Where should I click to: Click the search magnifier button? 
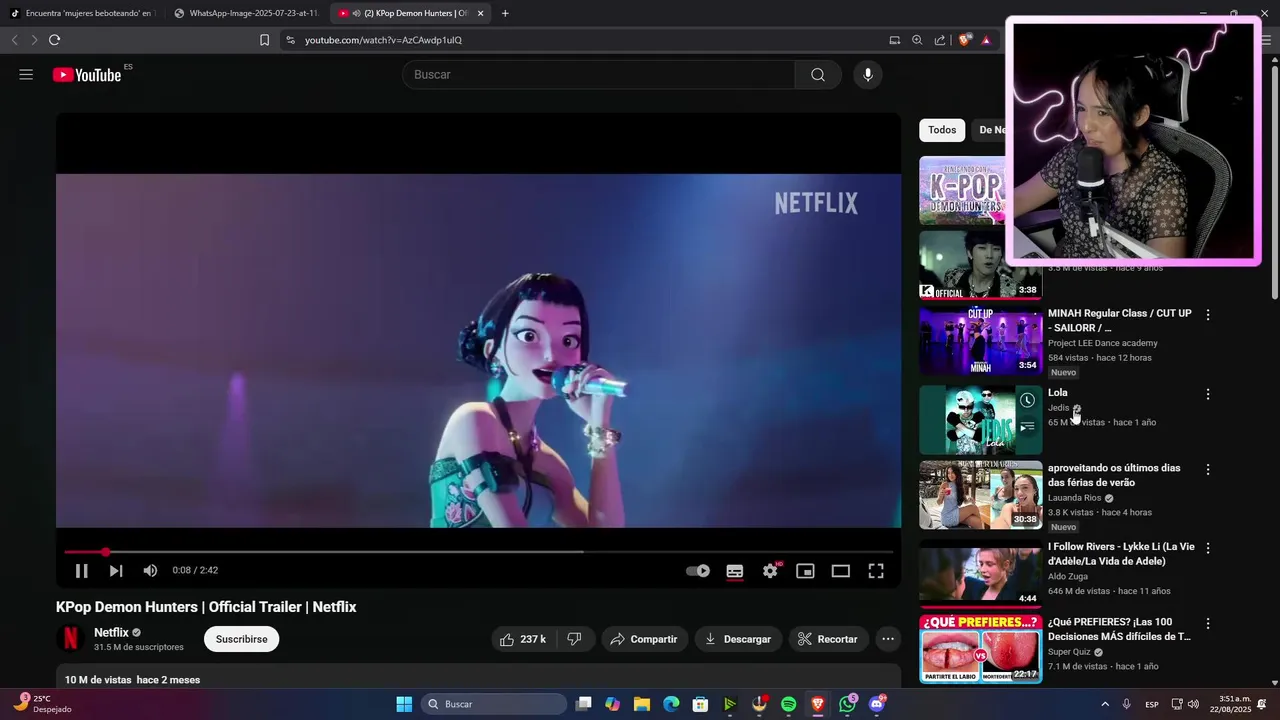pos(818,75)
